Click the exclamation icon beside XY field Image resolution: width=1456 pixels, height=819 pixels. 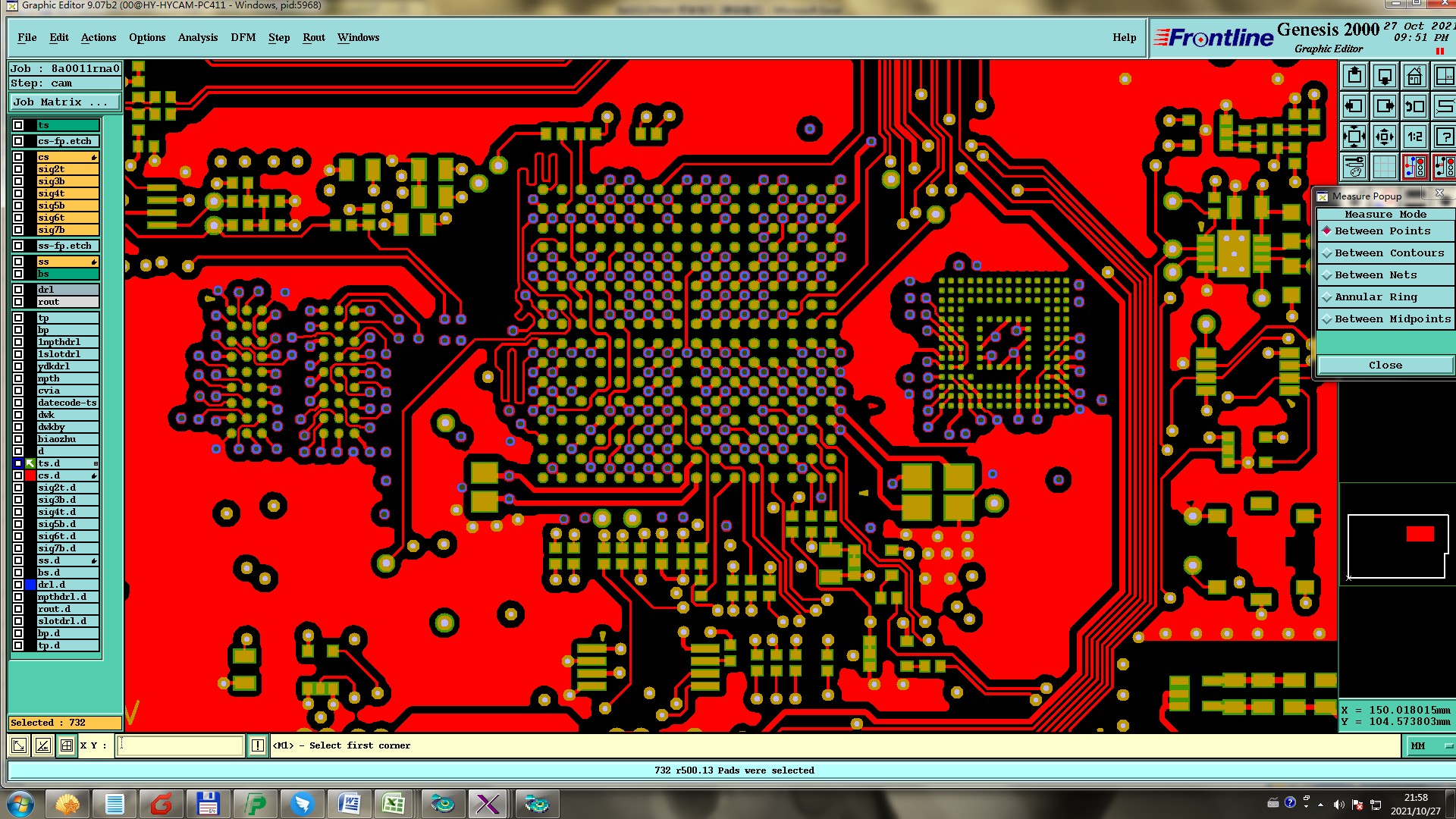pos(258,746)
